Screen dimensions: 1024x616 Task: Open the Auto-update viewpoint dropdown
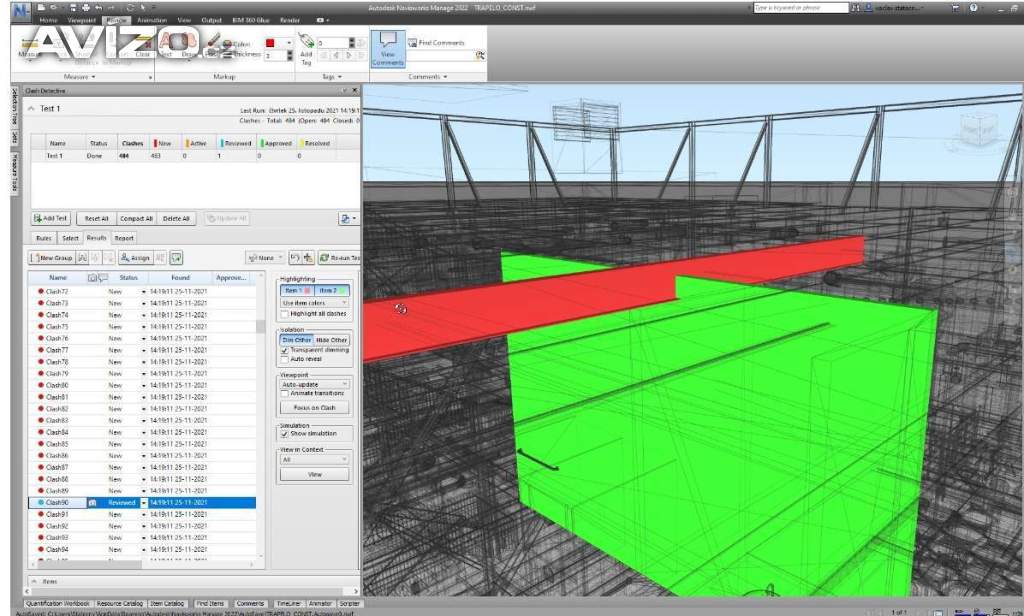(x=315, y=384)
